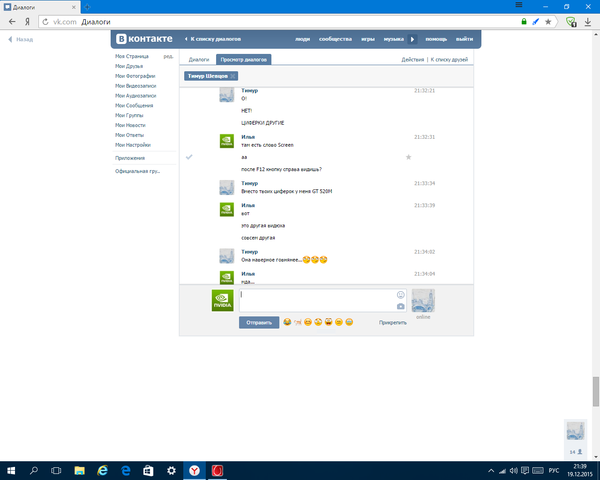Mark the message as important with the star
This screenshot has width=600, height=480.
click(408, 157)
